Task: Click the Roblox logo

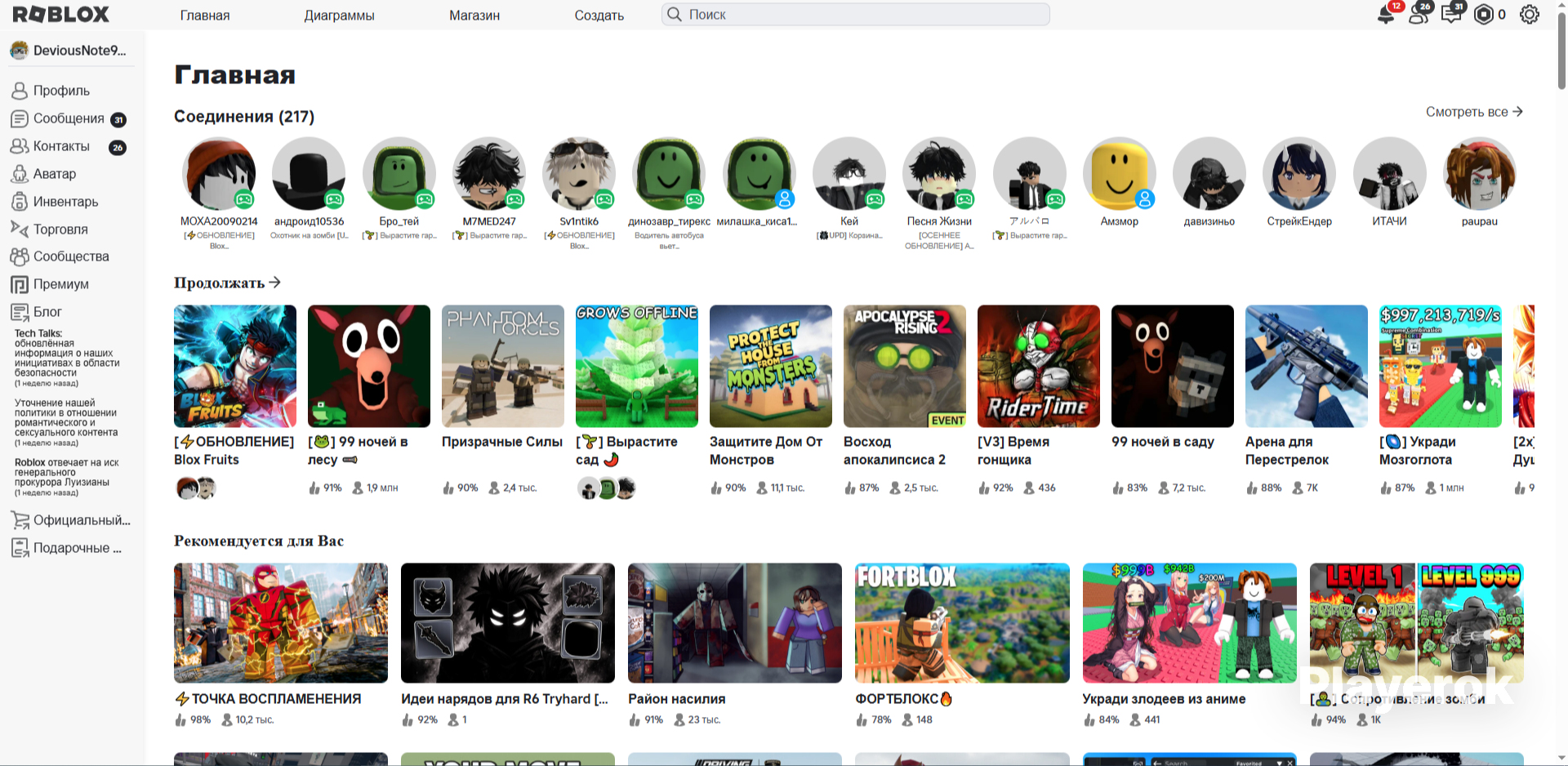Action: pos(60,15)
